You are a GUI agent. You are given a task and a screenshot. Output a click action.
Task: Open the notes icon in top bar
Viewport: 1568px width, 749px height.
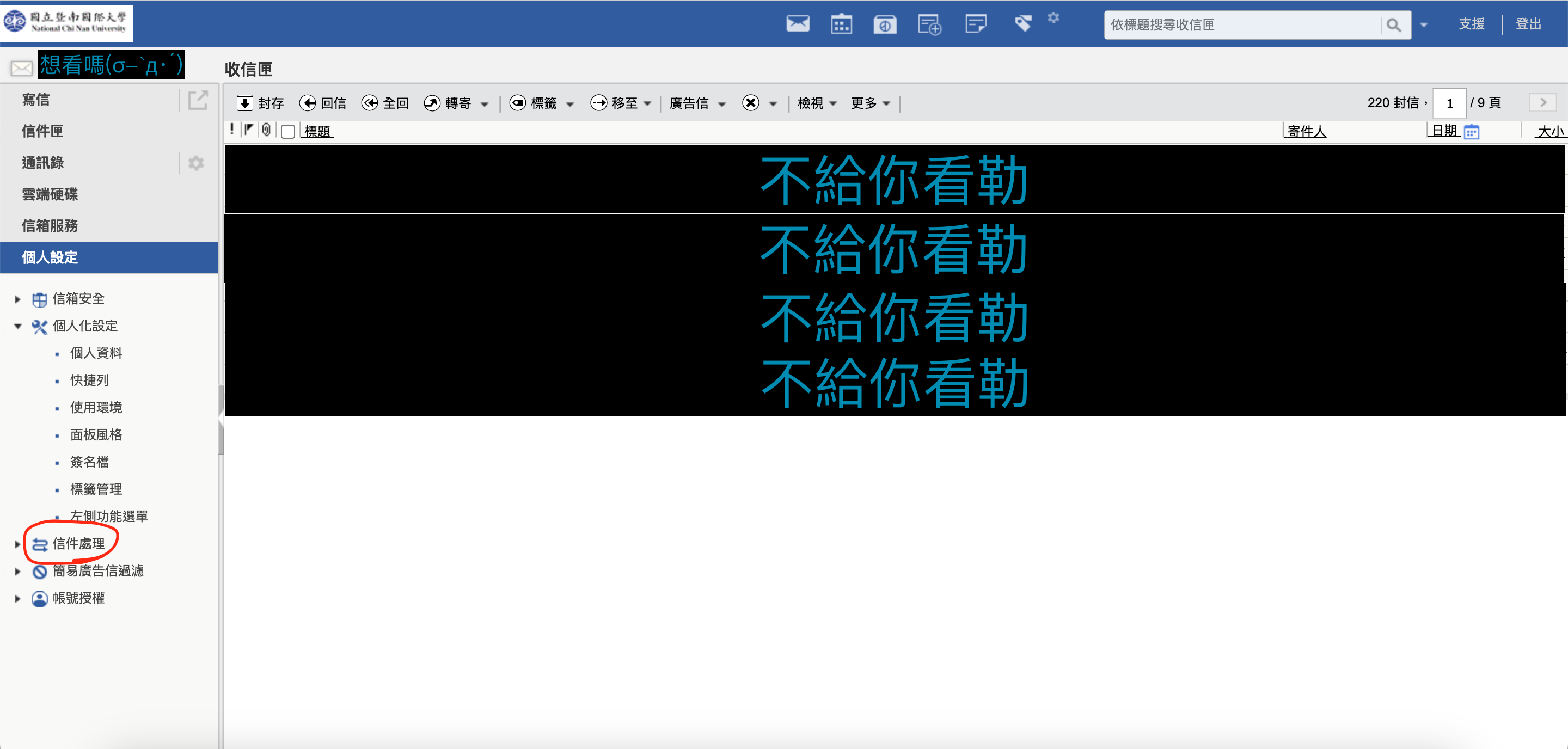(976, 24)
